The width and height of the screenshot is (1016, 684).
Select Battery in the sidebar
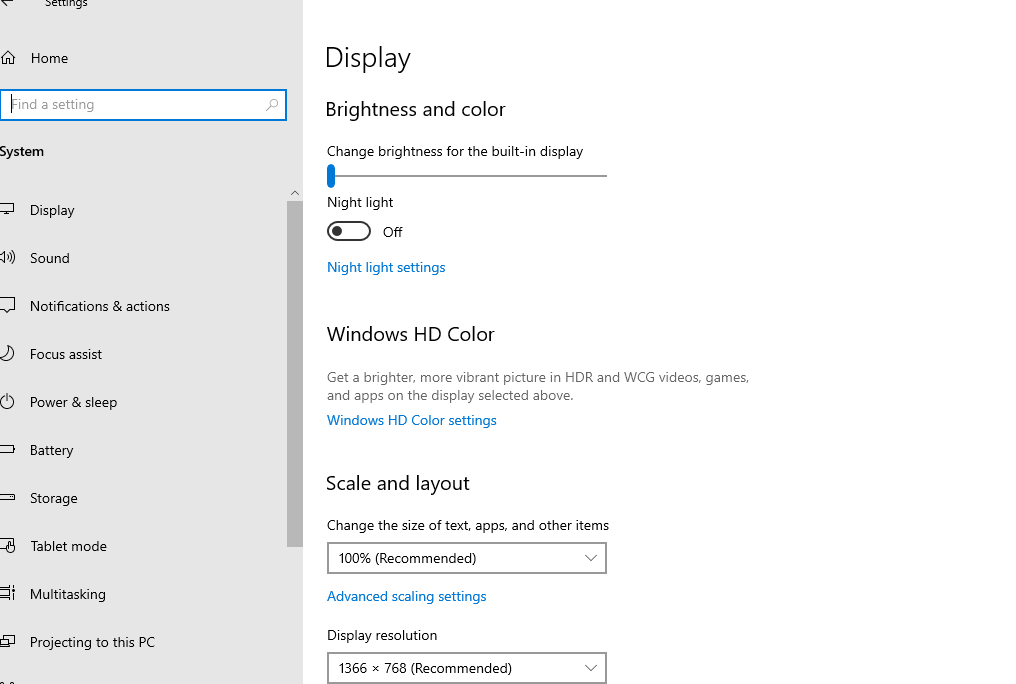(x=51, y=450)
